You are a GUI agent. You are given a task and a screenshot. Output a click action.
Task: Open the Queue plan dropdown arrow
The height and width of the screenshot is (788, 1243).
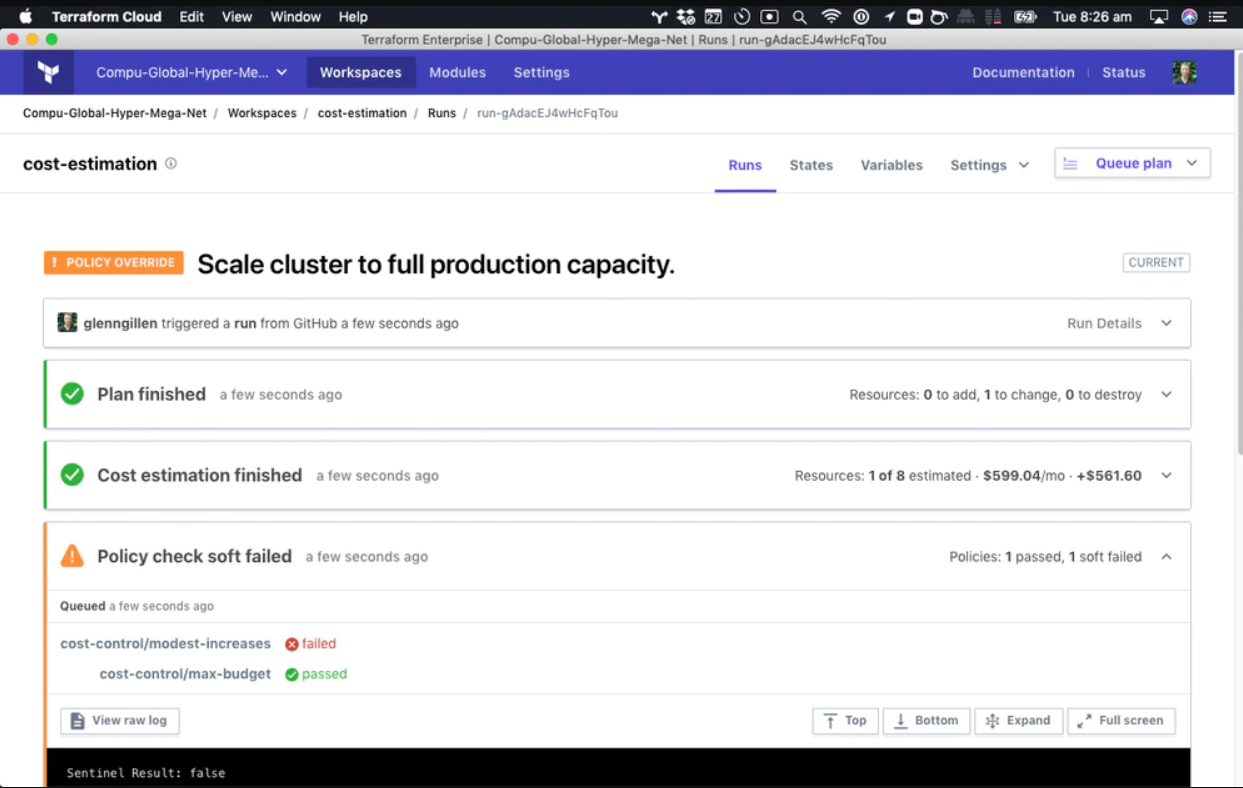(x=1191, y=162)
